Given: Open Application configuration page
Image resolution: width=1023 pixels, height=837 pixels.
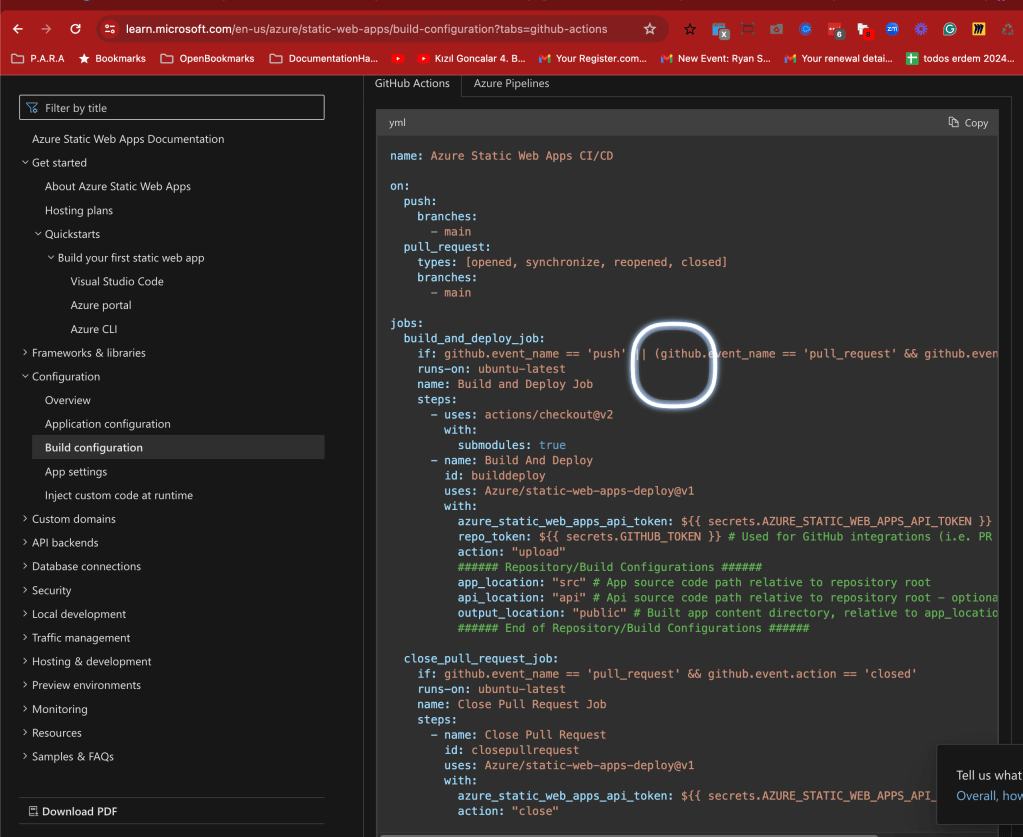Looking at the screenshot, I should point(107,424).
